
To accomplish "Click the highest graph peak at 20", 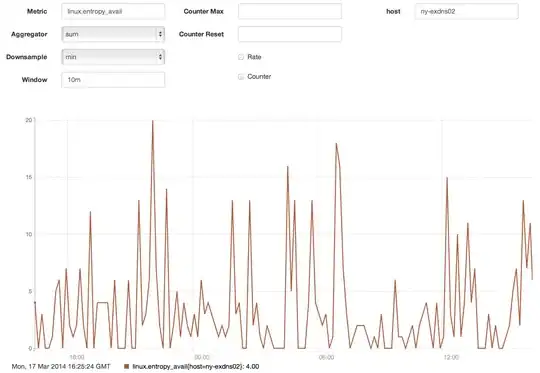I will [153, 121].
